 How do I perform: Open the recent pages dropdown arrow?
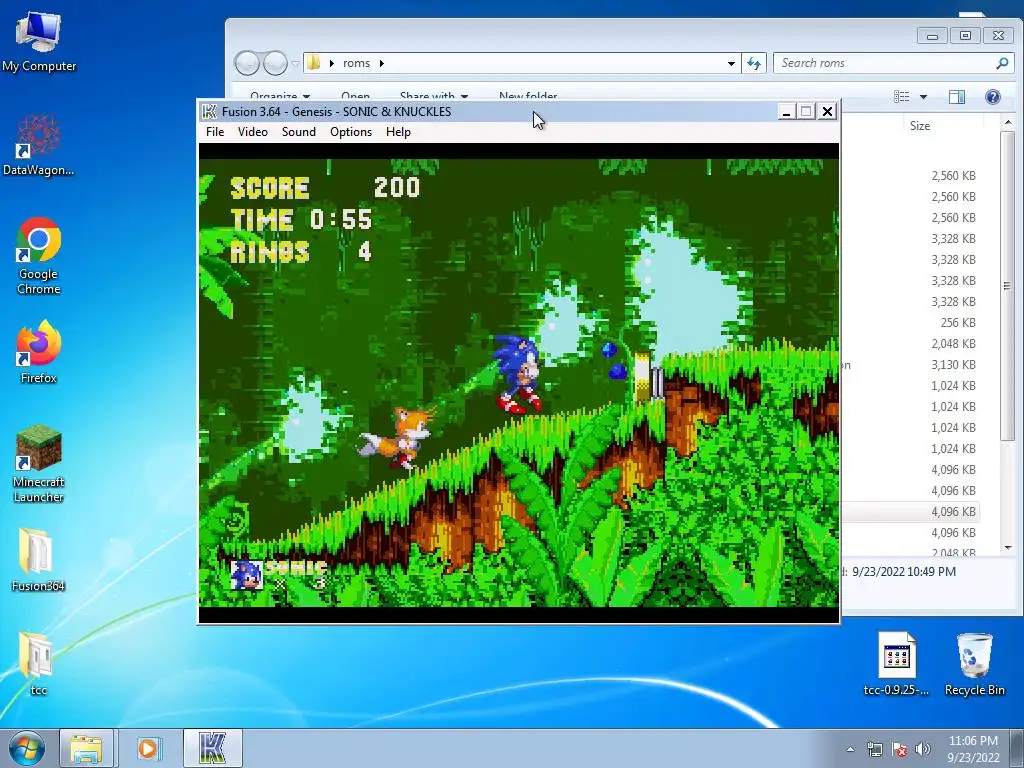(x=295, y=63)
